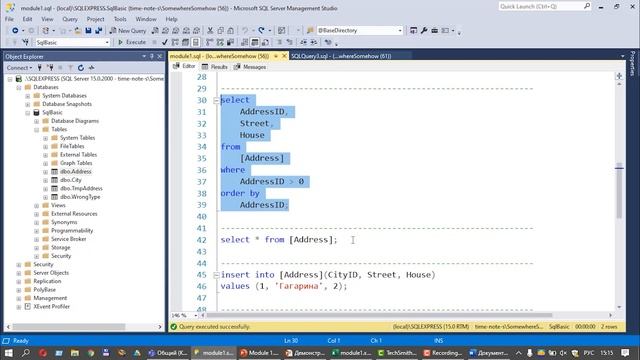The width and height of the screenshot is (640, 360).
Task: Click the Redo arrow icon
Action: tap(262, 31)
